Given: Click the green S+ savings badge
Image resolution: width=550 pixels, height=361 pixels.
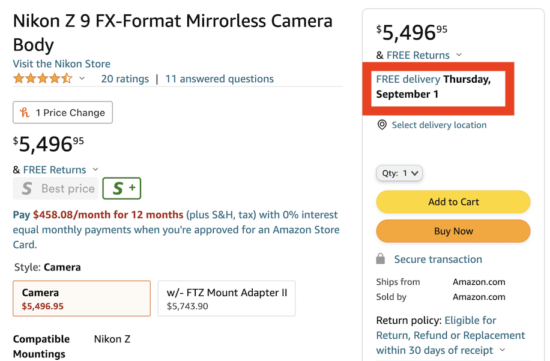Looking at the screenshot, I should [122, 188].
